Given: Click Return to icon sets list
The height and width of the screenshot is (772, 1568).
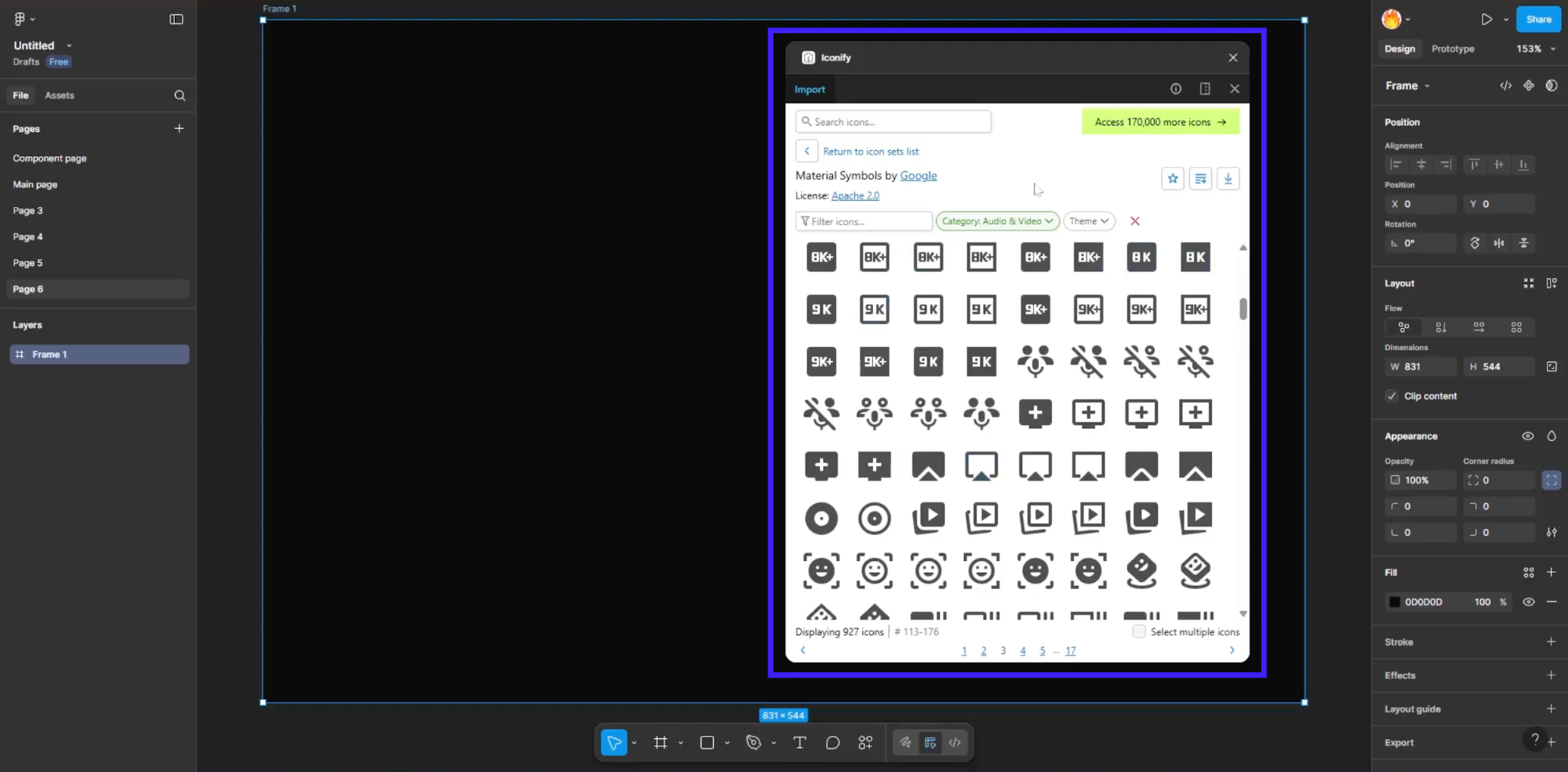Looking at the screenshot, I should click(x=870, y=151).
